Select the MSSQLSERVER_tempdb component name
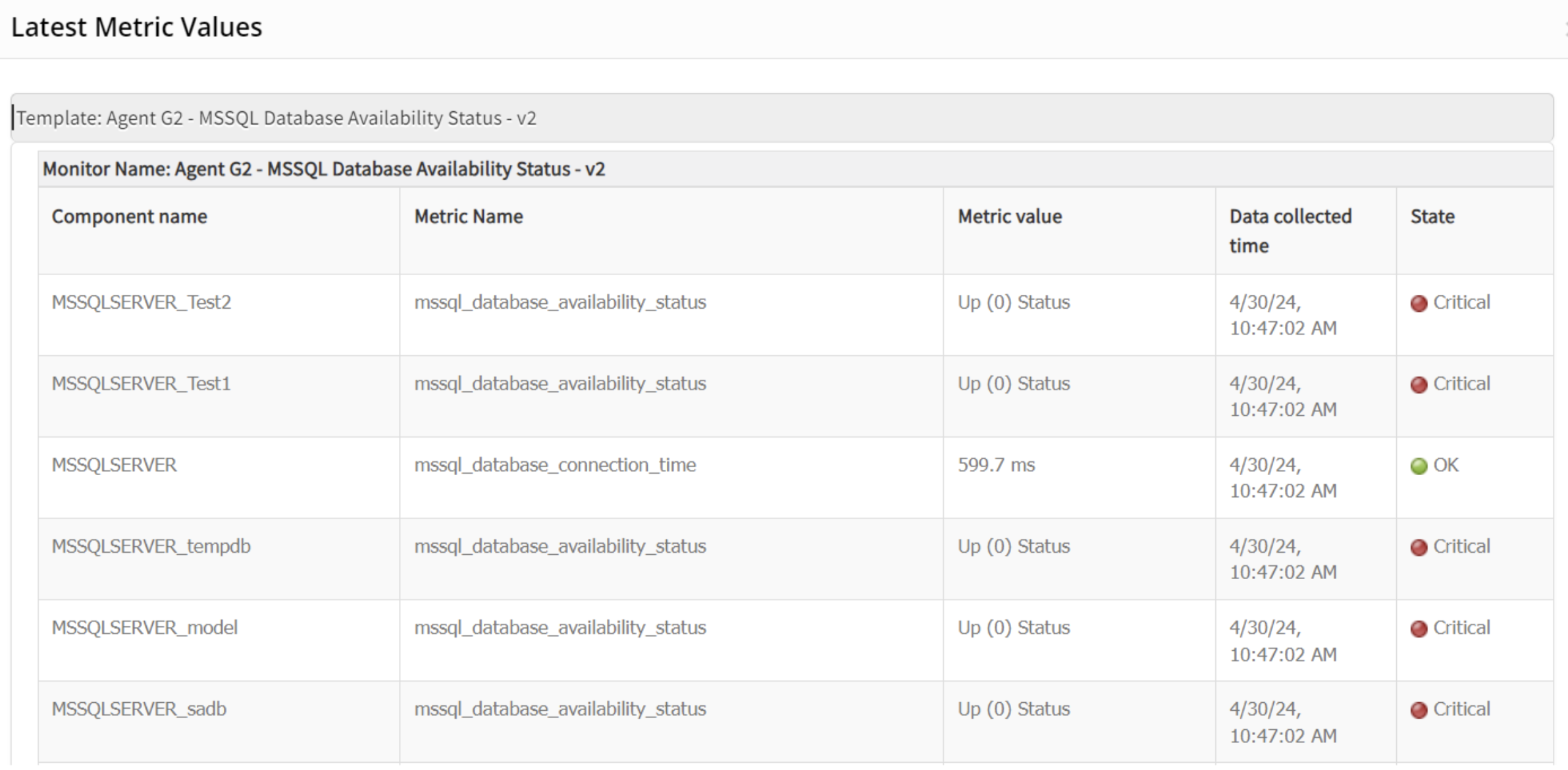 point(151,546)
